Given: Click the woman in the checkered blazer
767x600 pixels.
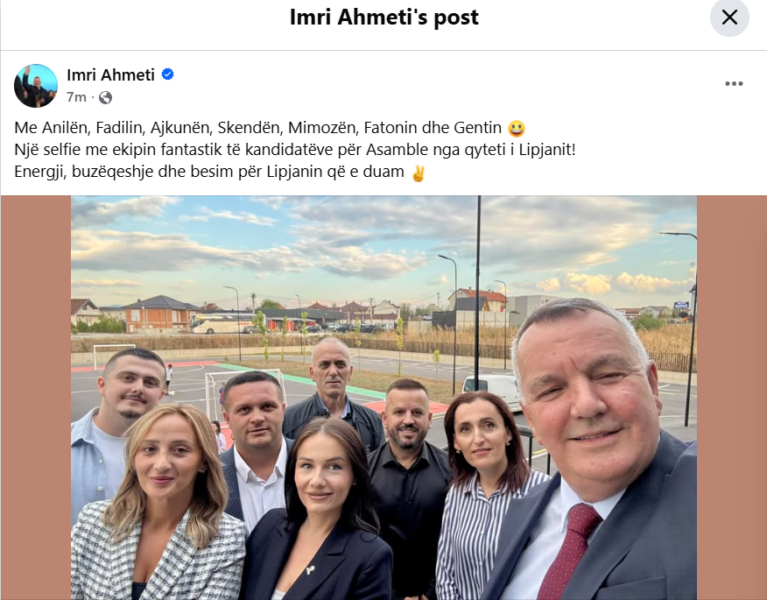Looking at the screenshot, I should point(161,504).
